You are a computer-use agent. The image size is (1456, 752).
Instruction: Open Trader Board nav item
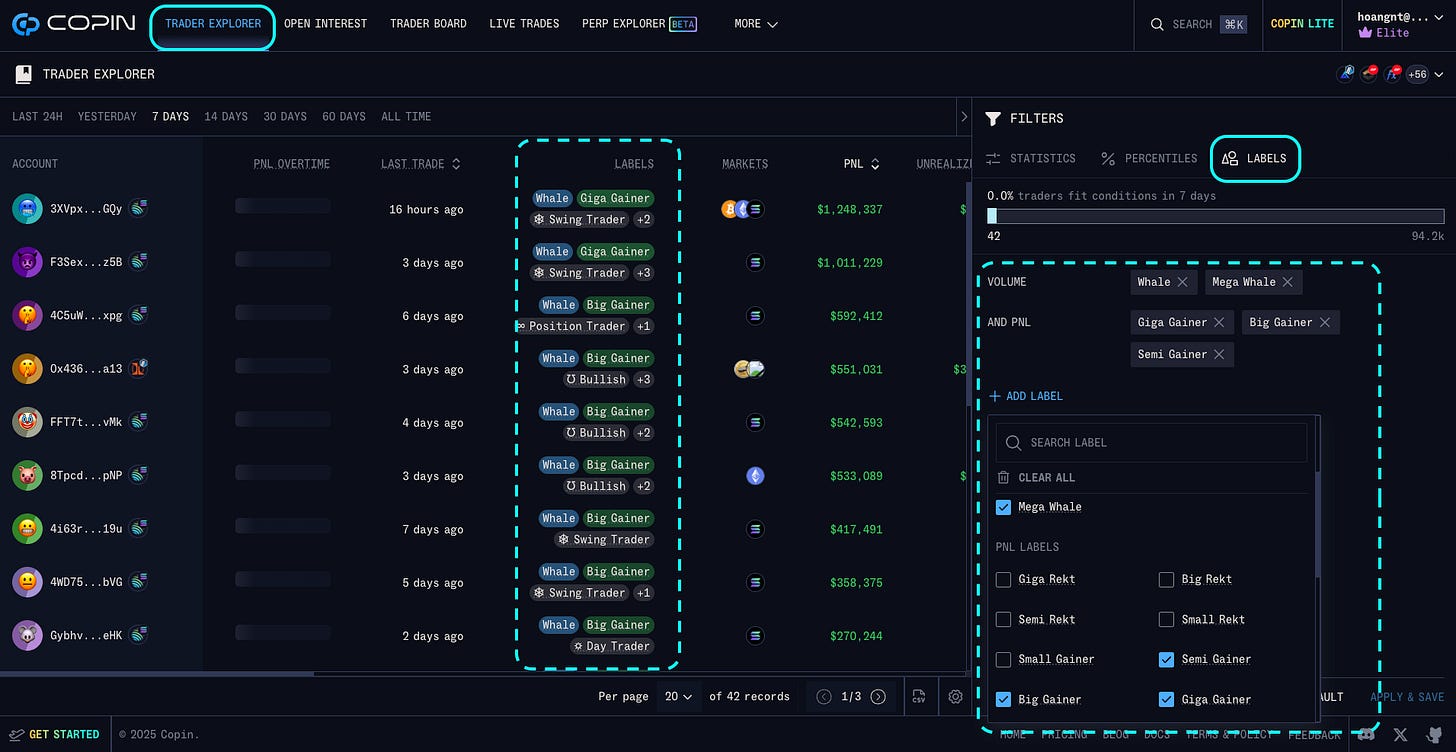tap(428, 24)
